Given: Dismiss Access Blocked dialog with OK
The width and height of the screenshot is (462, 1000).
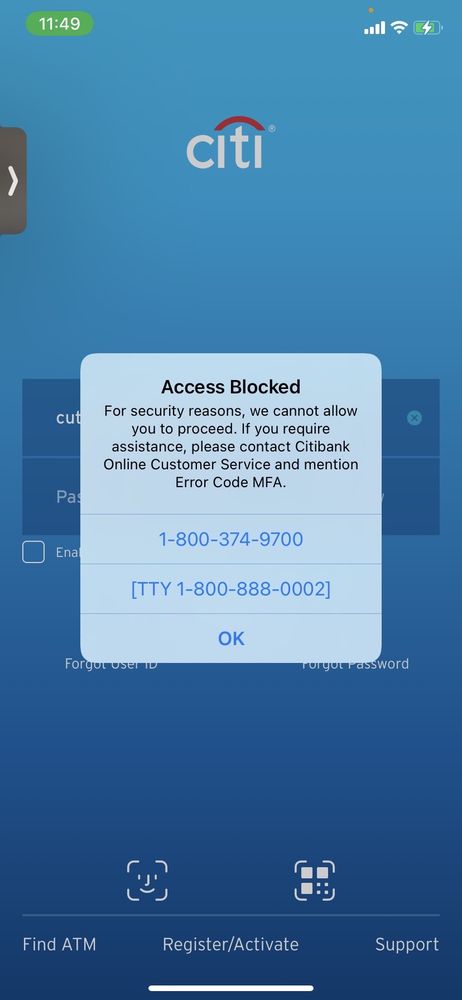Looking at the screenshot, I should [x=231, y=638].
